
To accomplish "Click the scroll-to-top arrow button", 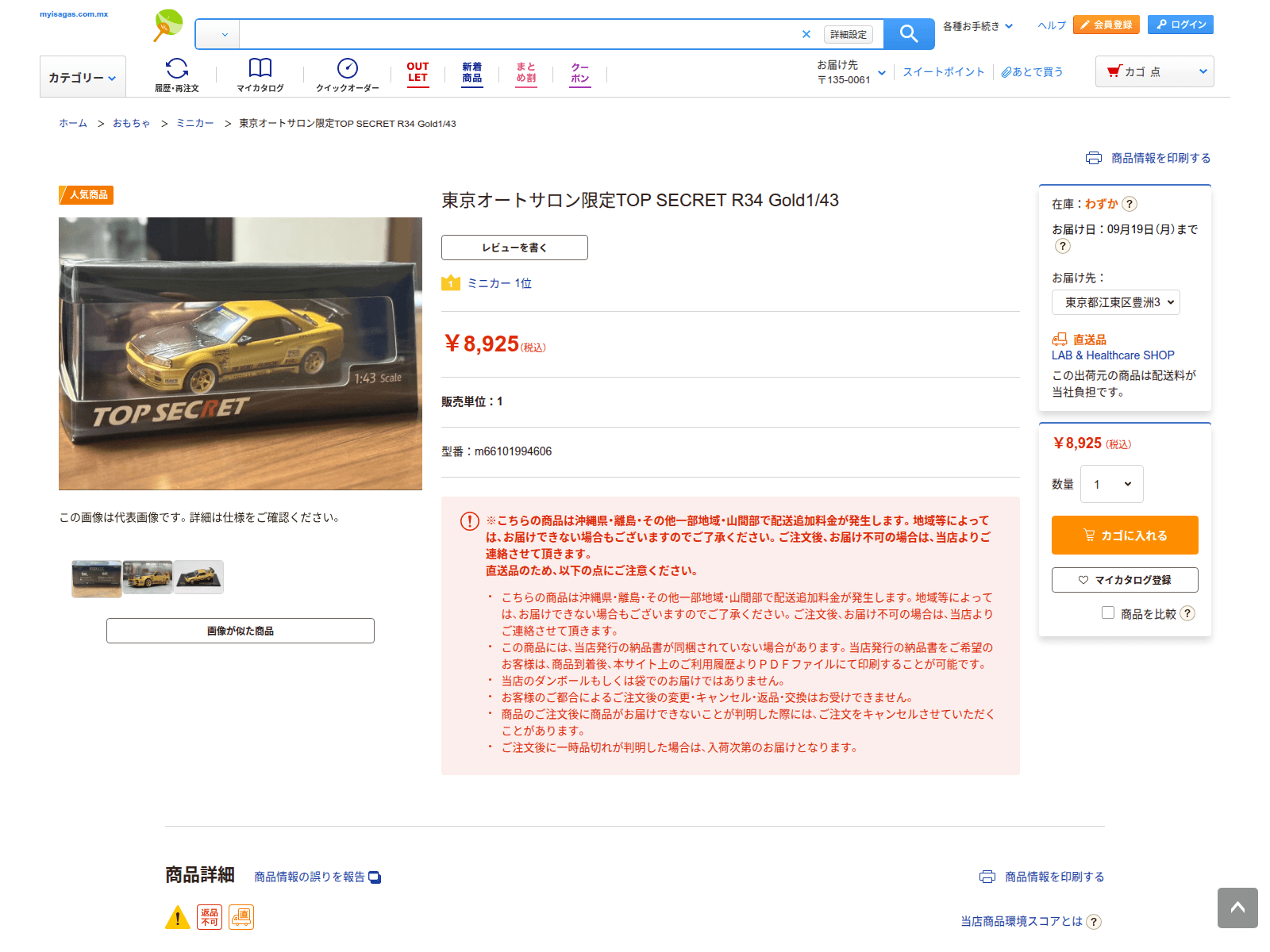I will click(1237, 908).
